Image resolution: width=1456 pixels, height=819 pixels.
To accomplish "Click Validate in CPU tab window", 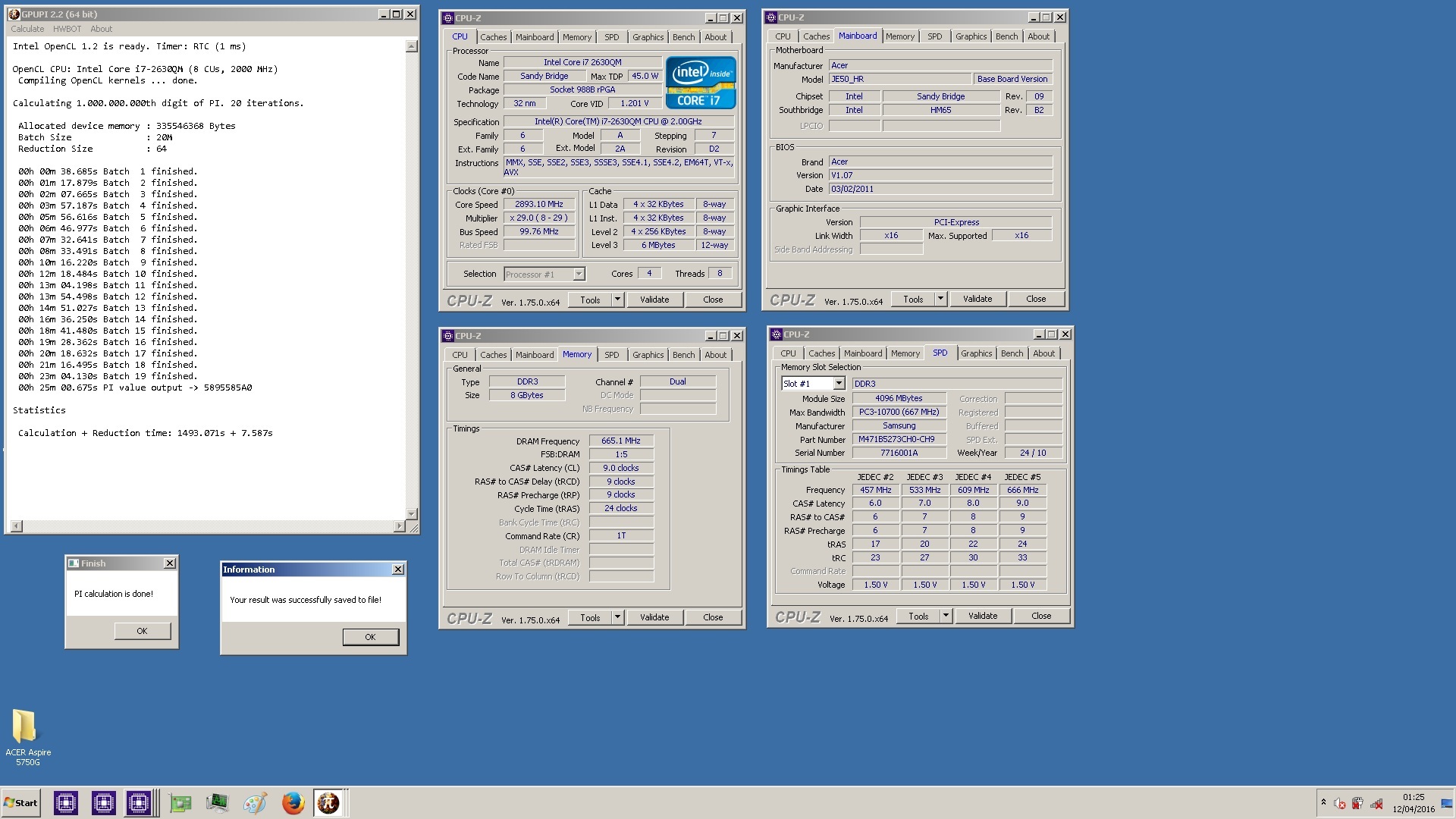I will point(654,300).
